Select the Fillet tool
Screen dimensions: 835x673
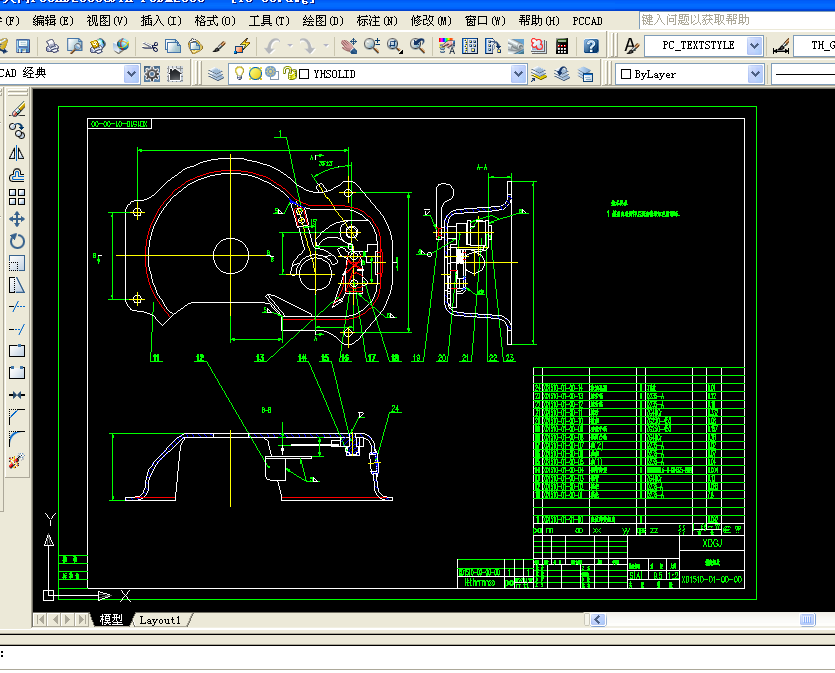pyautogui.click(x=17, y=439)
